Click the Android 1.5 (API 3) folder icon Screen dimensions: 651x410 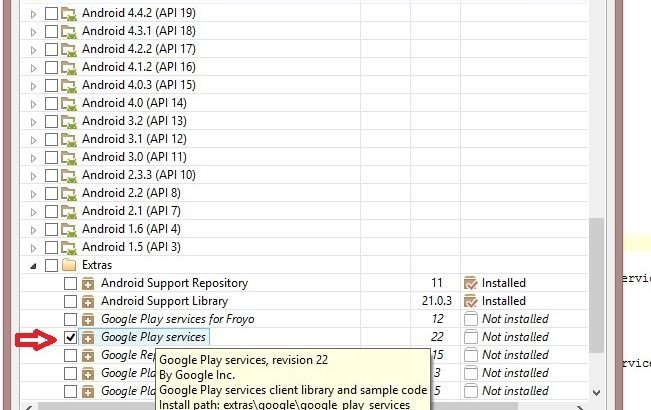(x=70, y=247)
